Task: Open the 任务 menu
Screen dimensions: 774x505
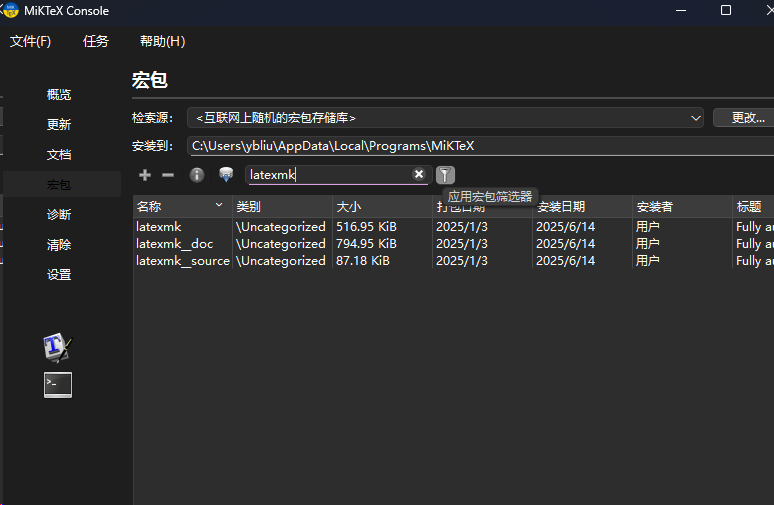Action: point(96,41)
